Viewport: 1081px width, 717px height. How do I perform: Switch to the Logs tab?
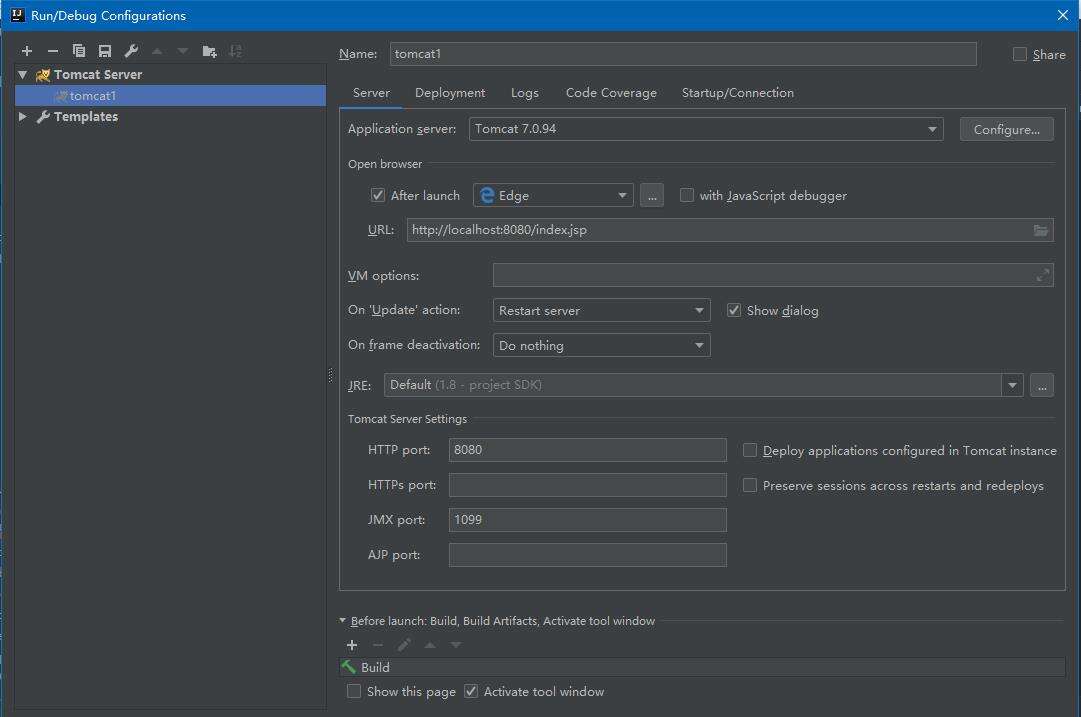(x=525, y=93)
